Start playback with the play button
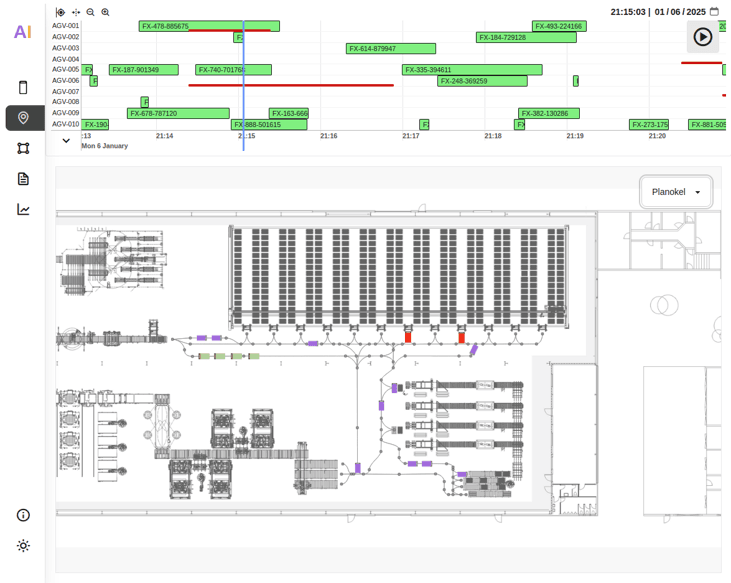731x583 pixels. [703, 37]
